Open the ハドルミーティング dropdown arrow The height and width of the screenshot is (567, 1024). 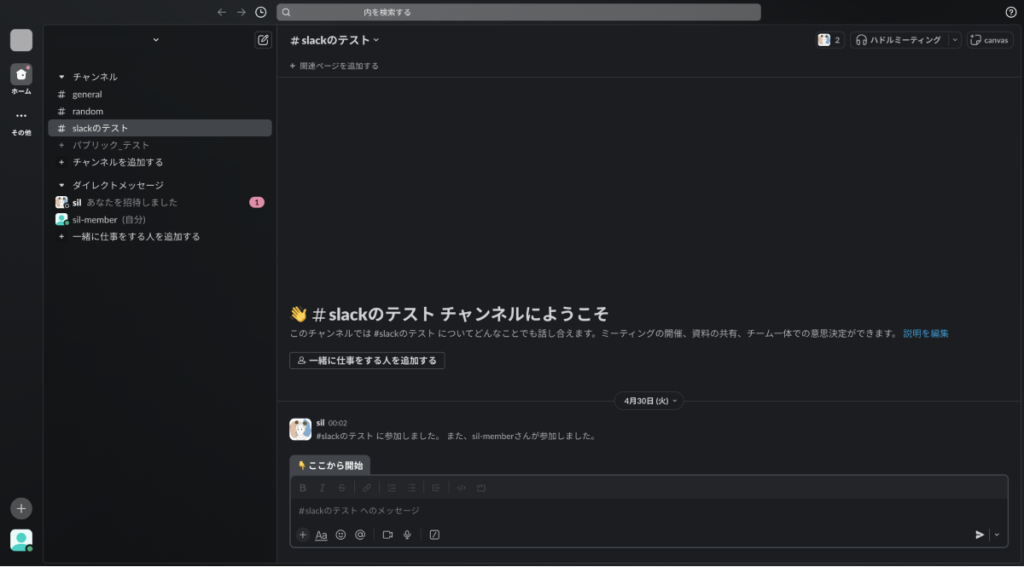pos(954,40)
